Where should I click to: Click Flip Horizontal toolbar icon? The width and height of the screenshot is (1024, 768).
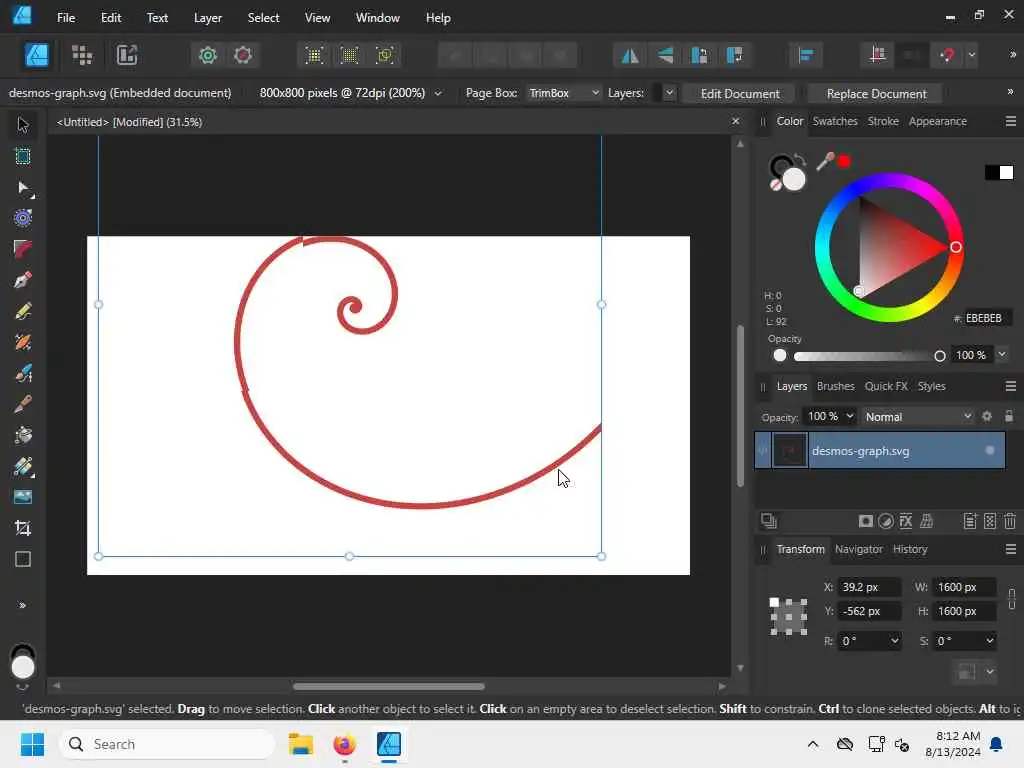click(x=630, y=56)
